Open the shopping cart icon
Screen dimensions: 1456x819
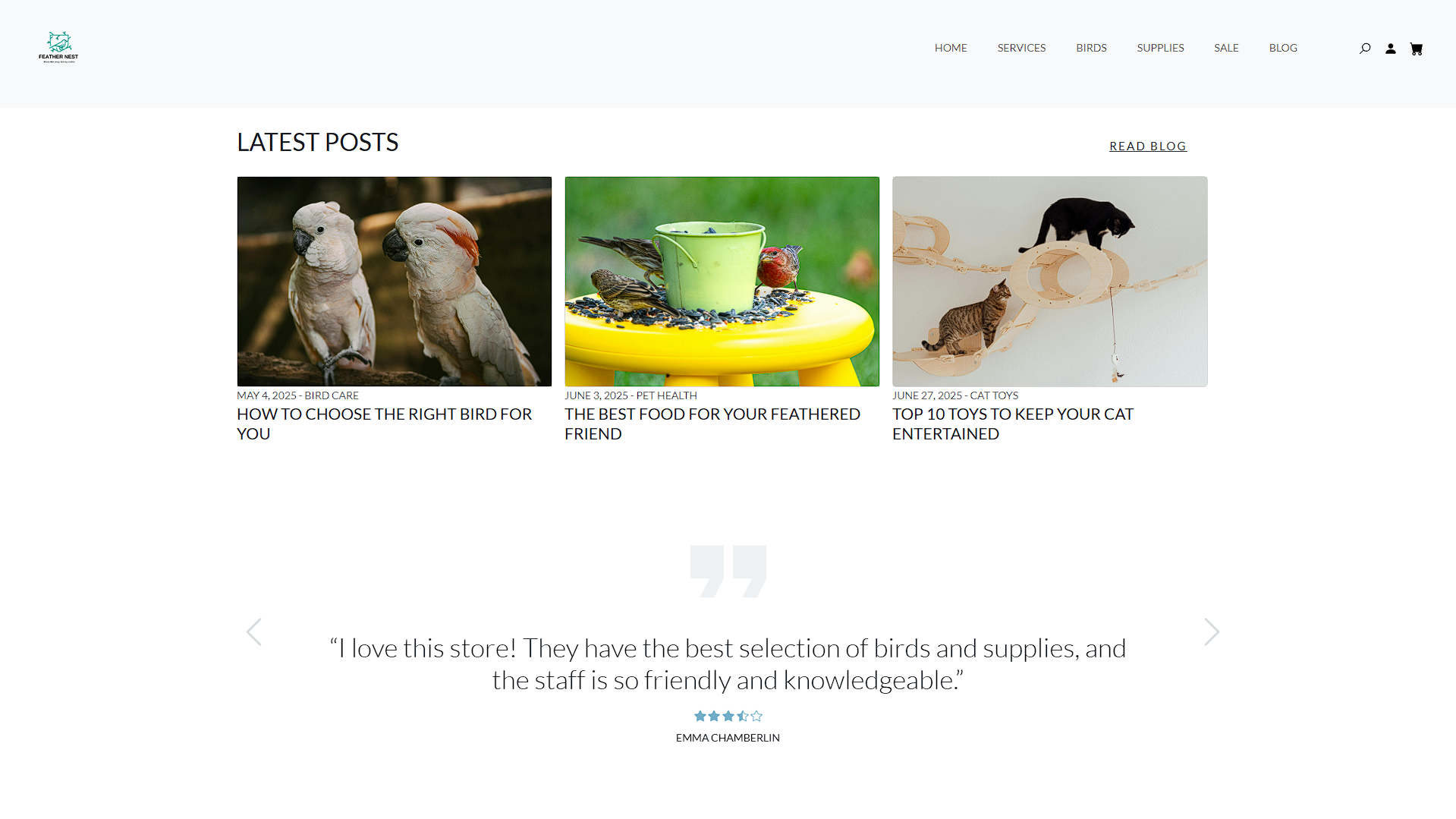coord(1417,49)
